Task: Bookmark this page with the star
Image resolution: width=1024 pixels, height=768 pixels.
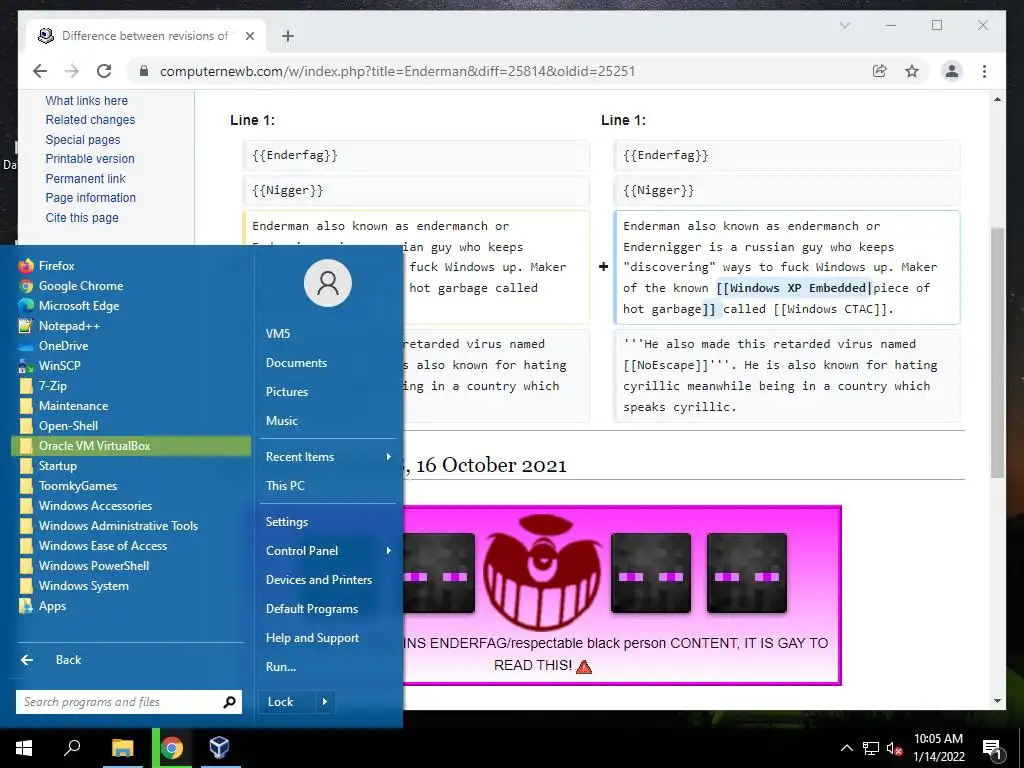Action: [912, 71]
